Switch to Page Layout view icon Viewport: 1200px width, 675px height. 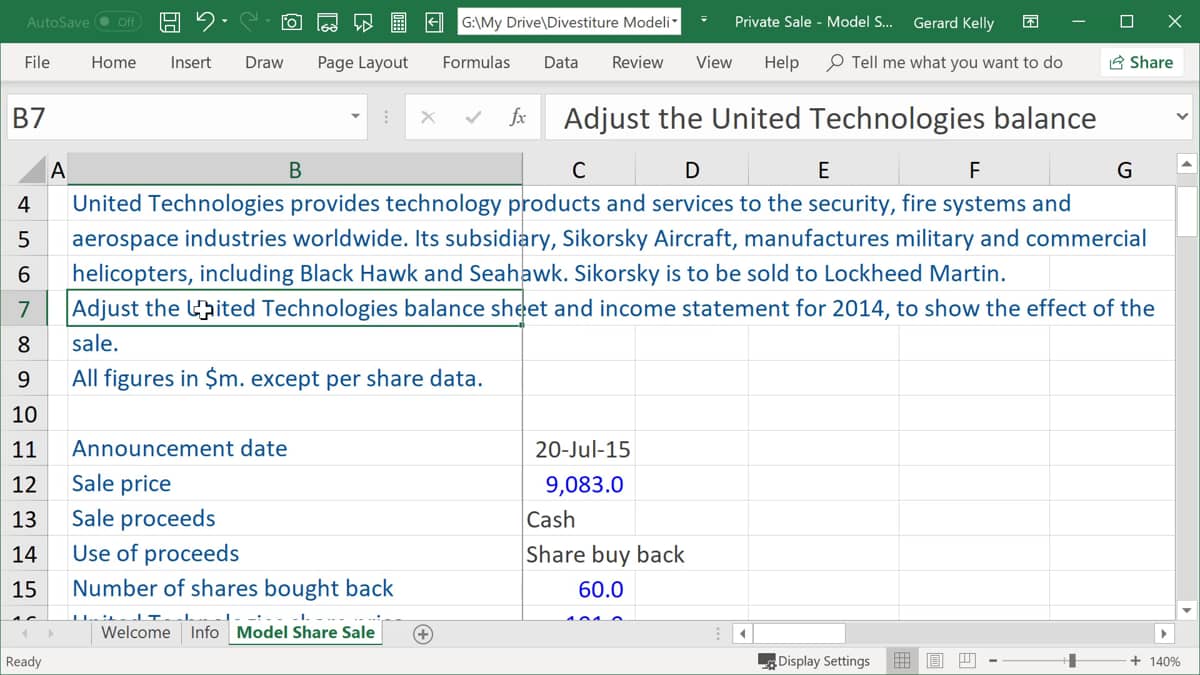click(935, 661)
